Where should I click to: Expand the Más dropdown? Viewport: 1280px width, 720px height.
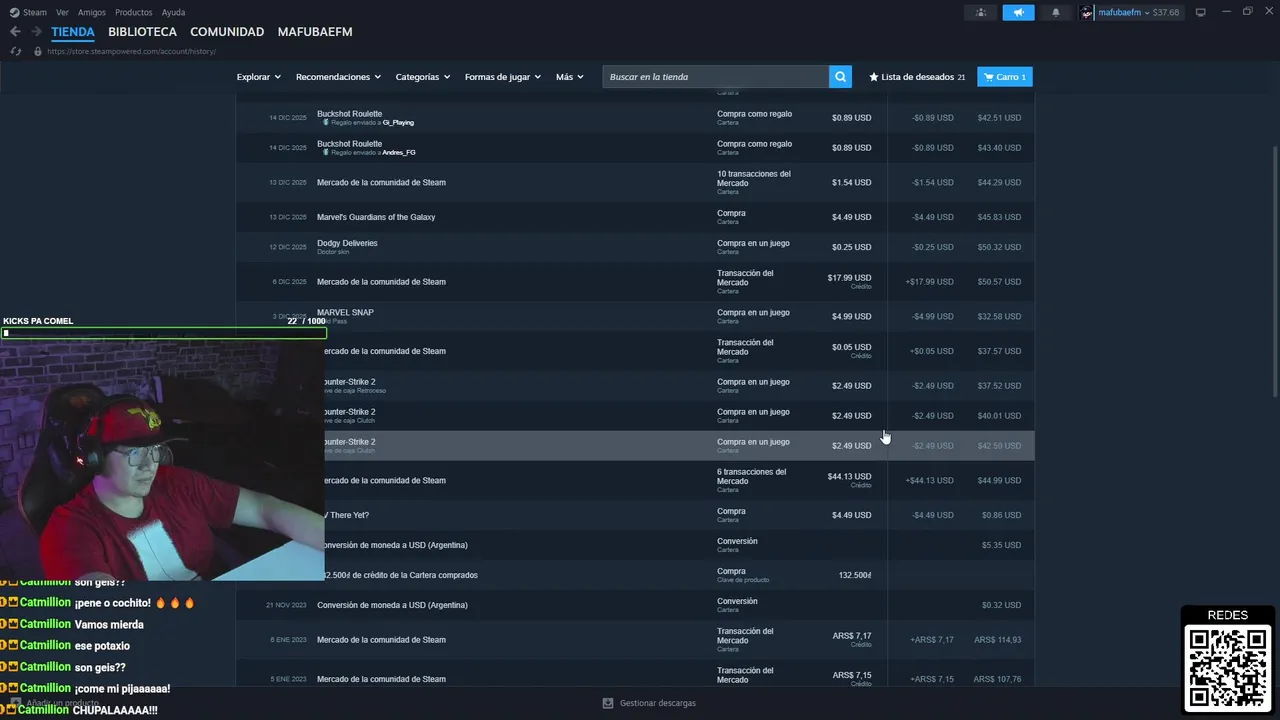569,77
